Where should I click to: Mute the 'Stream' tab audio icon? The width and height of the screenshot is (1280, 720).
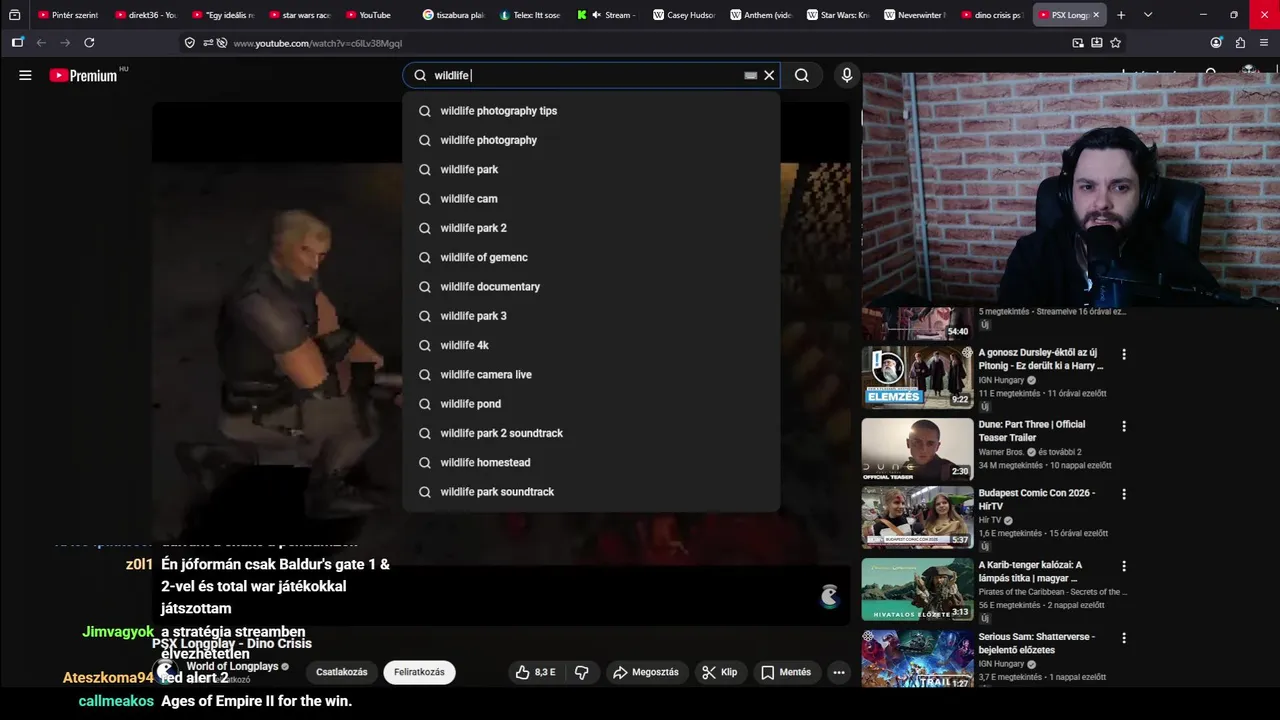click(597, 15)
